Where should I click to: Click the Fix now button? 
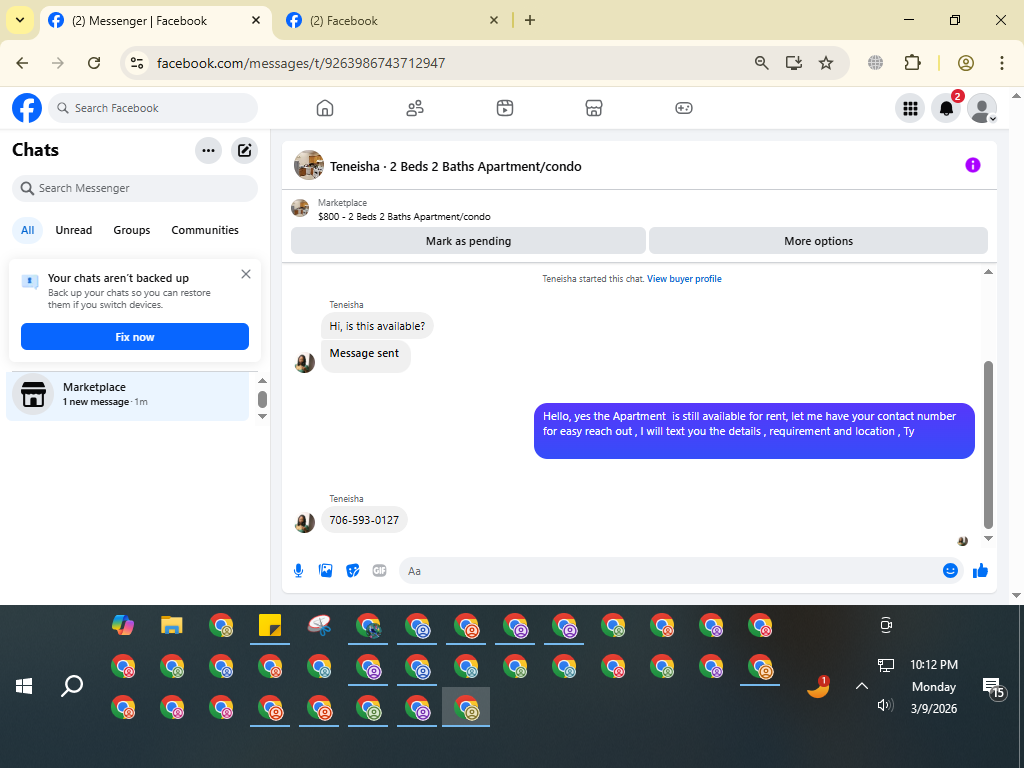pyautogui.click(x=135, y=337)
